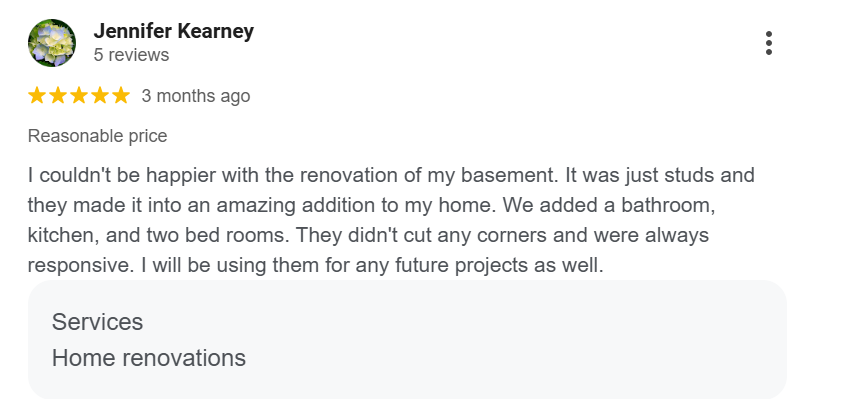
Task: Click the line starting "kitchen, and two bed rooms"
Action: [369, 236]
